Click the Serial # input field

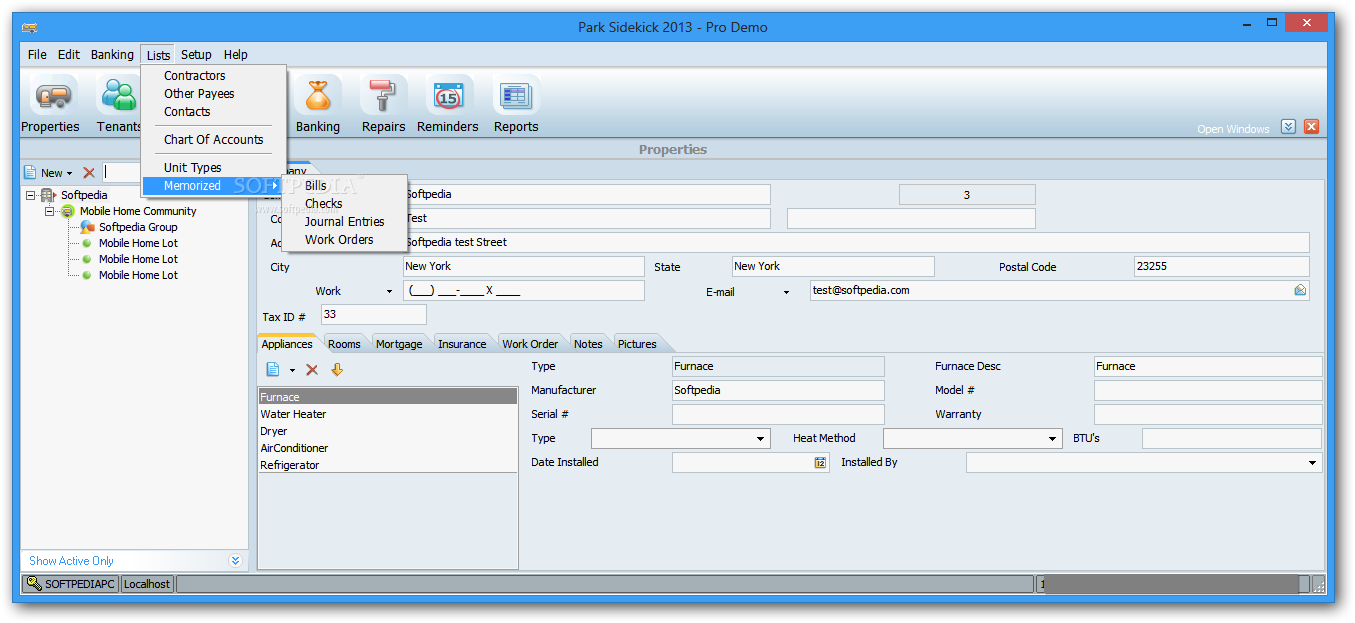(778, 415)
